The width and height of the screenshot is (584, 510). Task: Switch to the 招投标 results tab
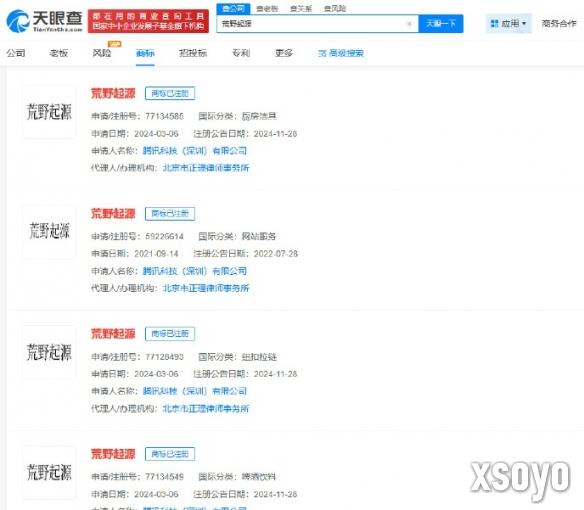pyautogui.click(x=193, y=53)
